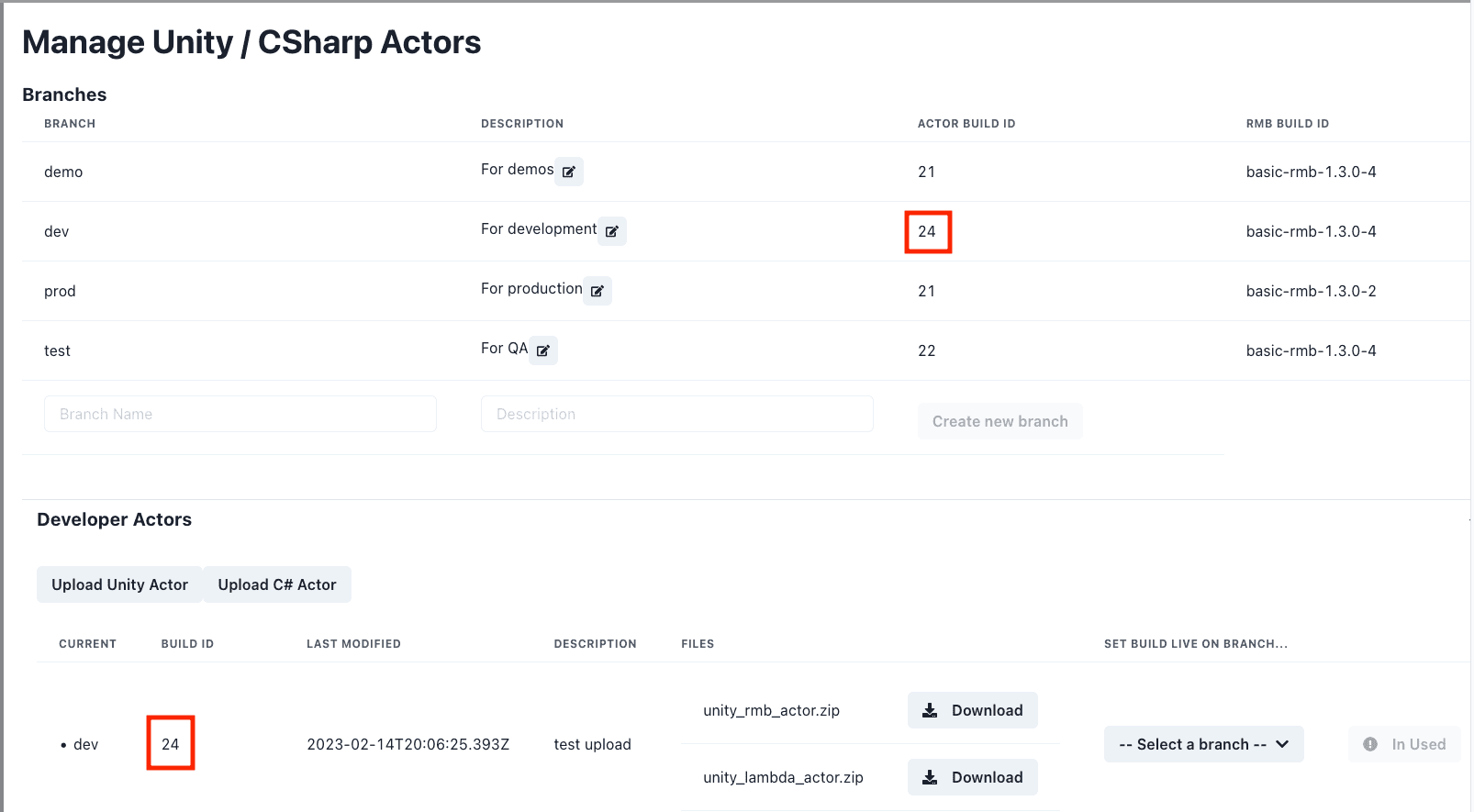Edit the 'For QA' description icon
1474x812 pixels.
pyautogui.click(x=543, y=350)
